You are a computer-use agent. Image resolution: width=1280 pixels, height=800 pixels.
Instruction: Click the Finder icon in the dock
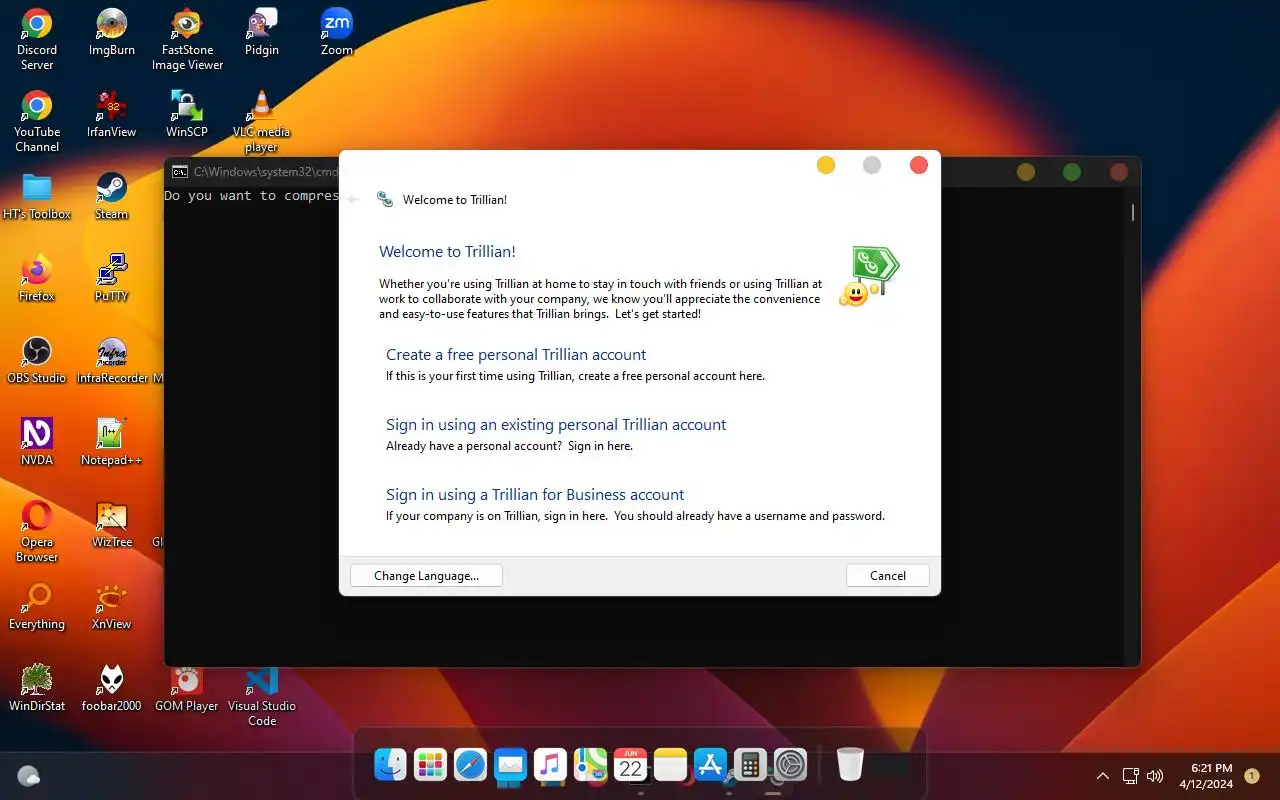(x=390, y=765)
